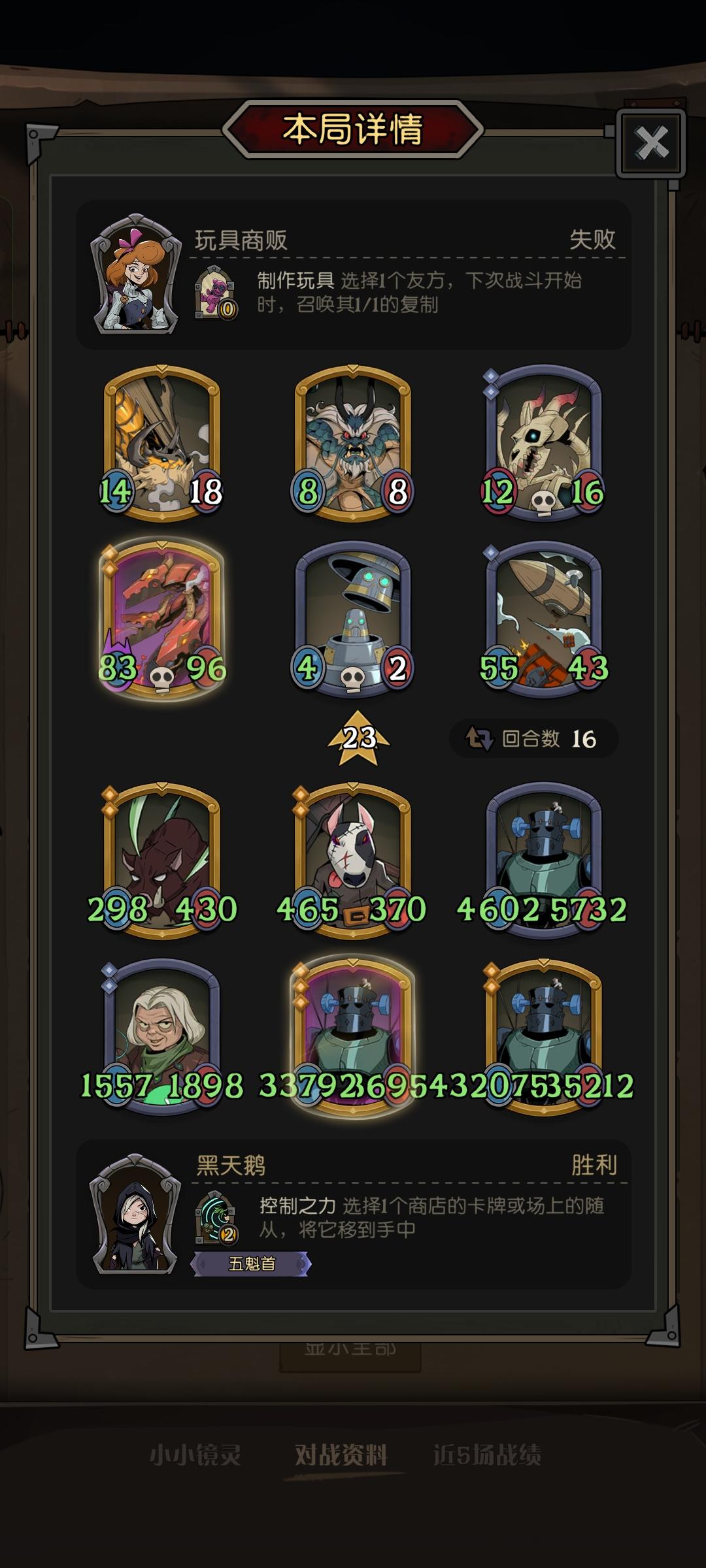Select the 14/18 dragon minion card
The width and height of the screenshot is (706, 1568).
tap(161, 444)
